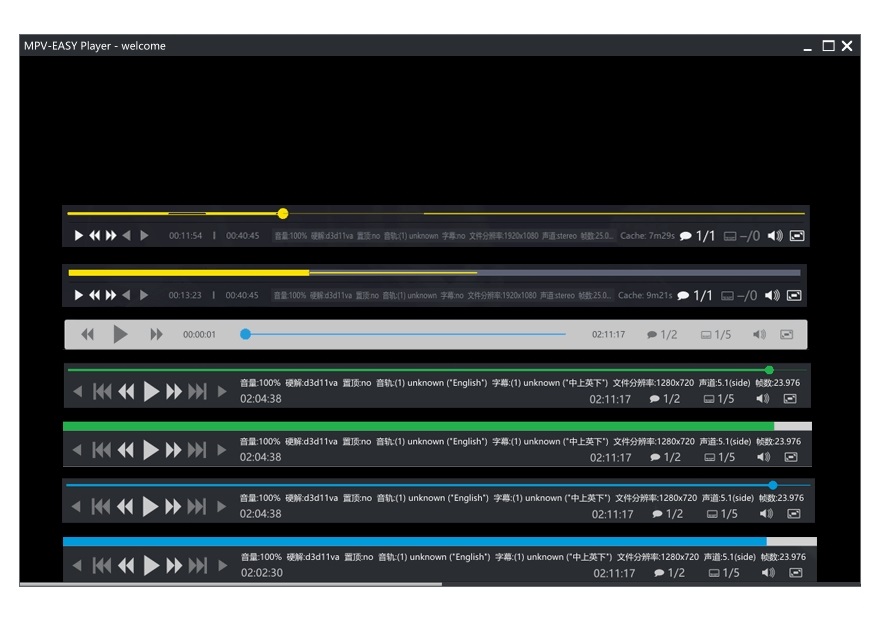
Task: Click the green round seek knob
Action: pyautogui.click(x=769, y=370)
